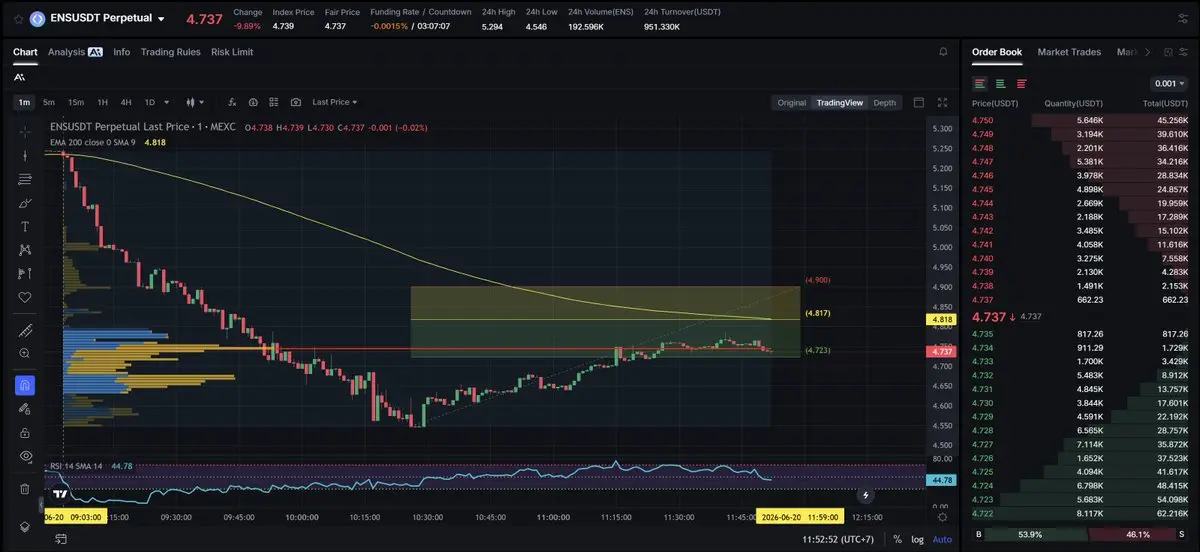Open the heart icons tool
This screenshot has height=552, width=1200.
(x=25, y=298)
